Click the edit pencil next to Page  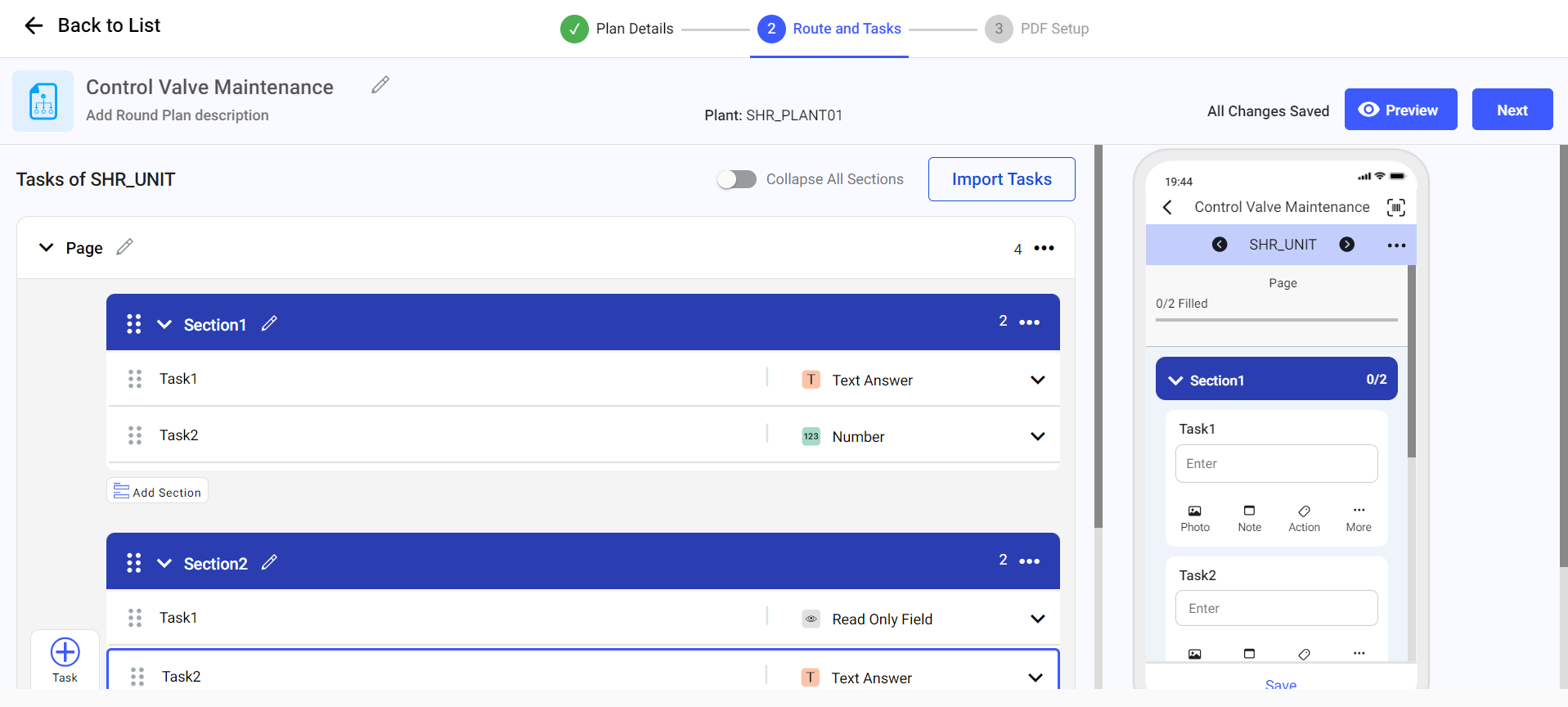[x=124, y=247]
